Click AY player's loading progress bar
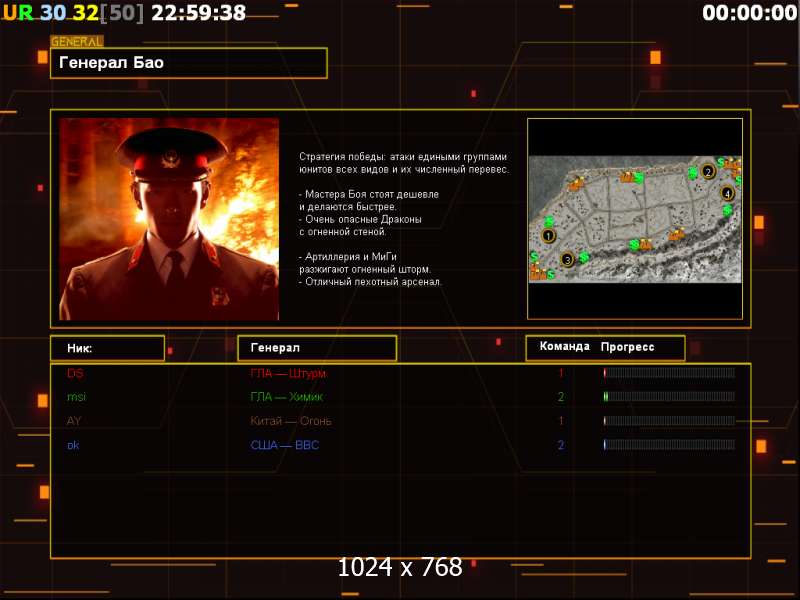The width and height of the screenshot is (800, 600). pos(669,421)
